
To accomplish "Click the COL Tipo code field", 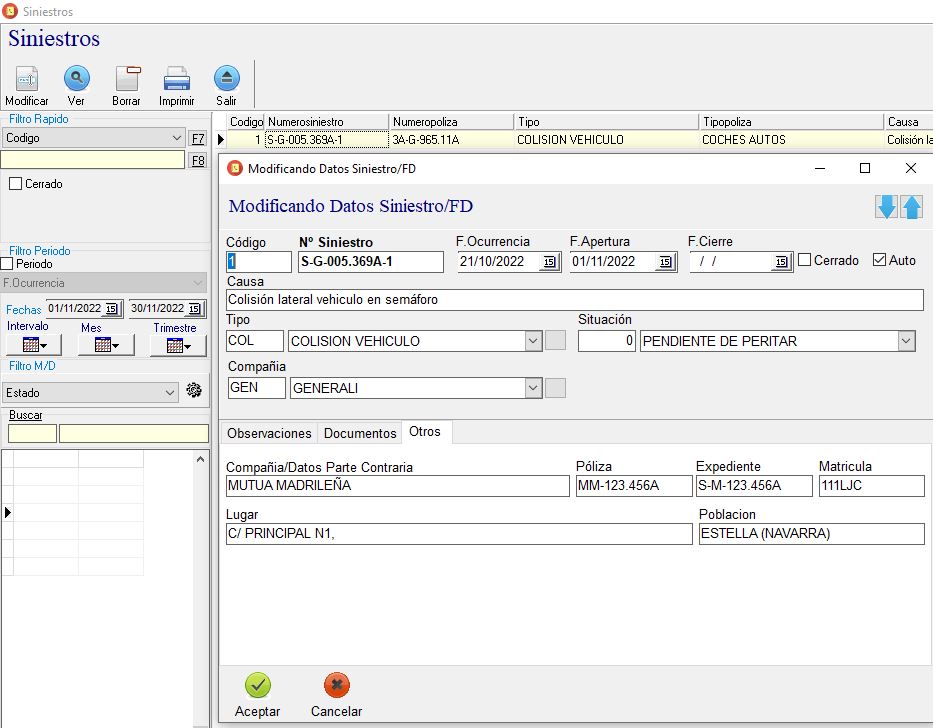I will pyautogui.click(x=255, y=340).
